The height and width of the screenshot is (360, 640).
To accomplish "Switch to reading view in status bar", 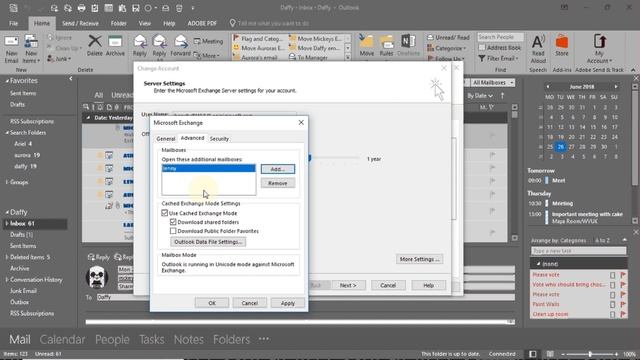I will [550, 354].
